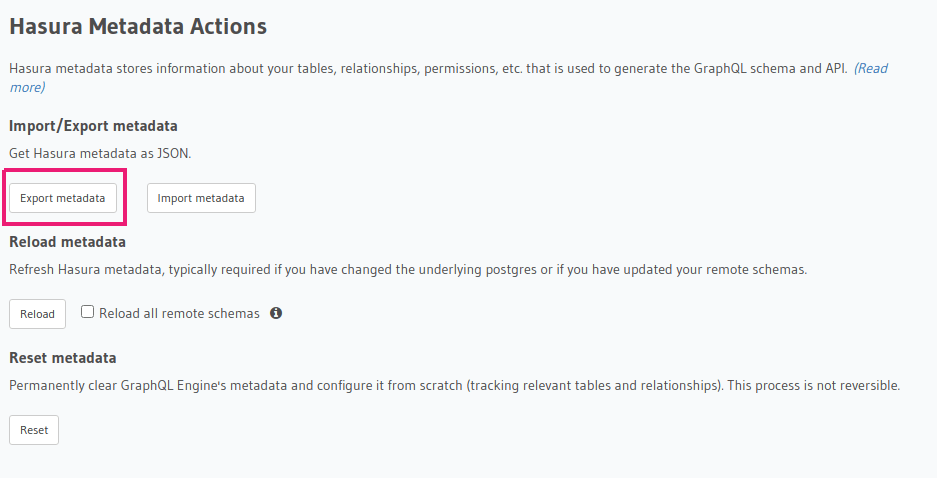
Task: Open the Read more link
Action: coord(870,69)
